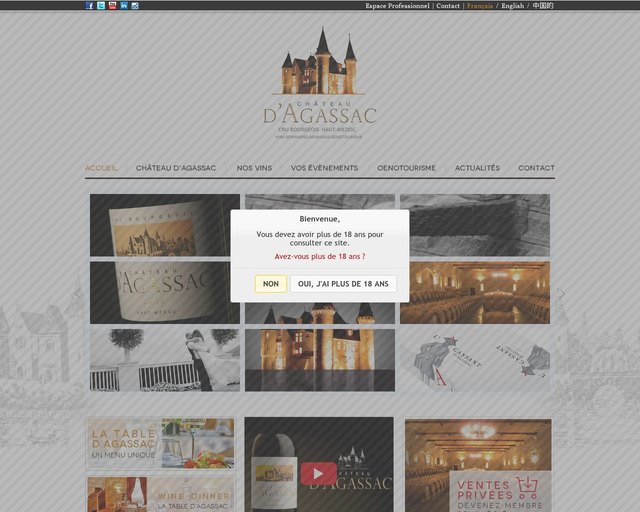Click the stone texture tile top right
The width and height of the screenshot is (640, 512).
tap(475, 225)
